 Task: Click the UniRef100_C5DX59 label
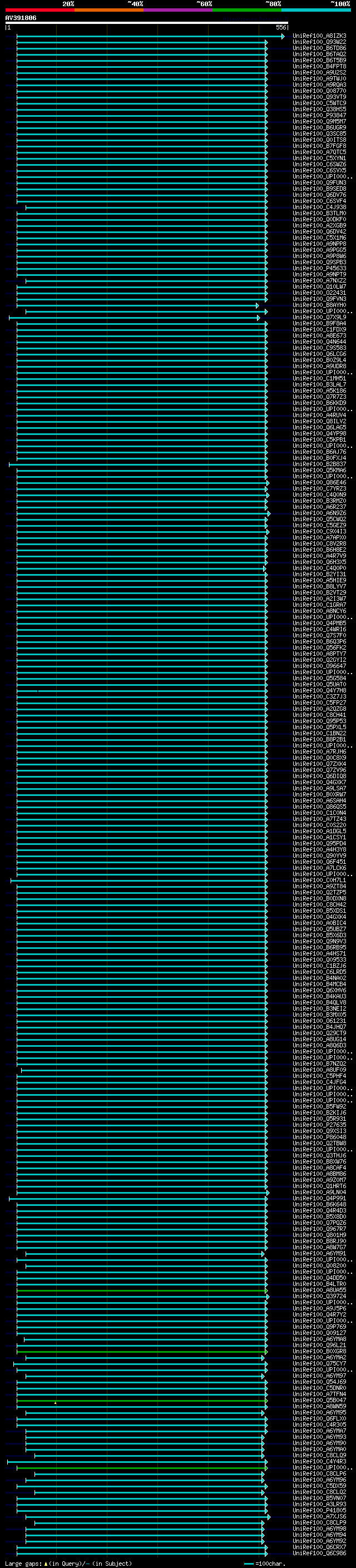coord(319,1486)
